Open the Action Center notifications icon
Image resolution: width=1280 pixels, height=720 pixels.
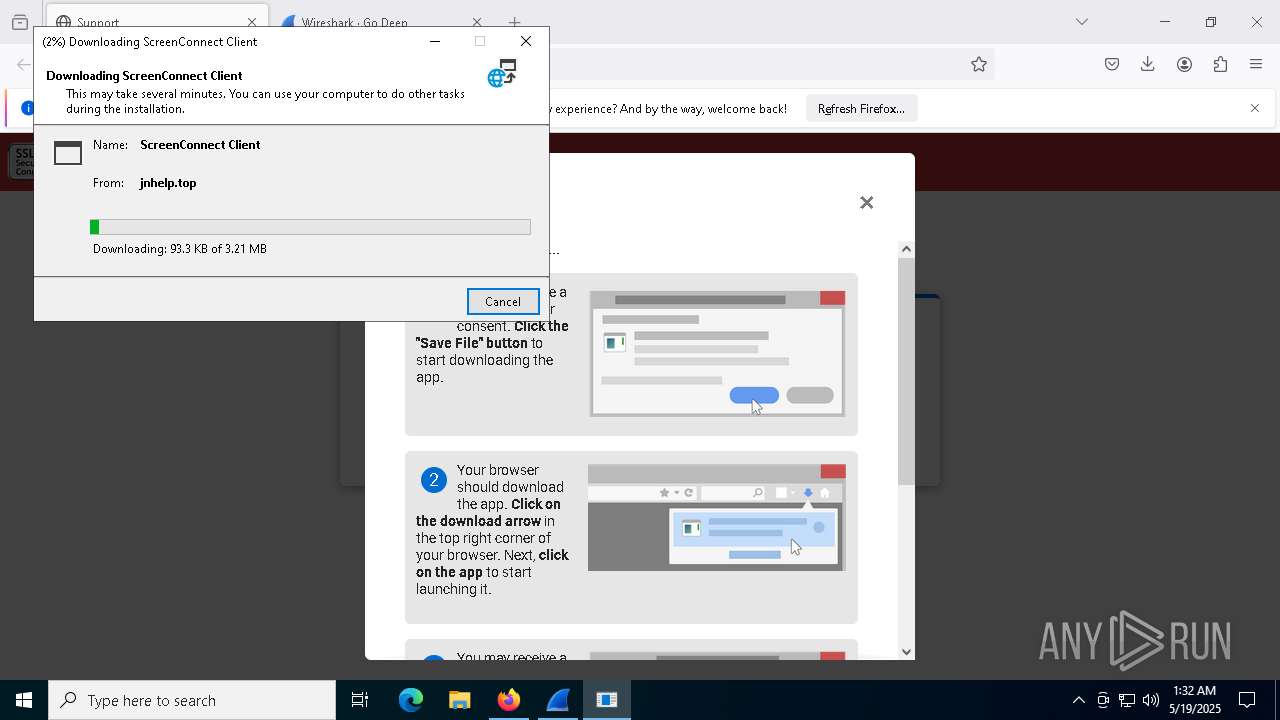click(x=1247, y=700)
